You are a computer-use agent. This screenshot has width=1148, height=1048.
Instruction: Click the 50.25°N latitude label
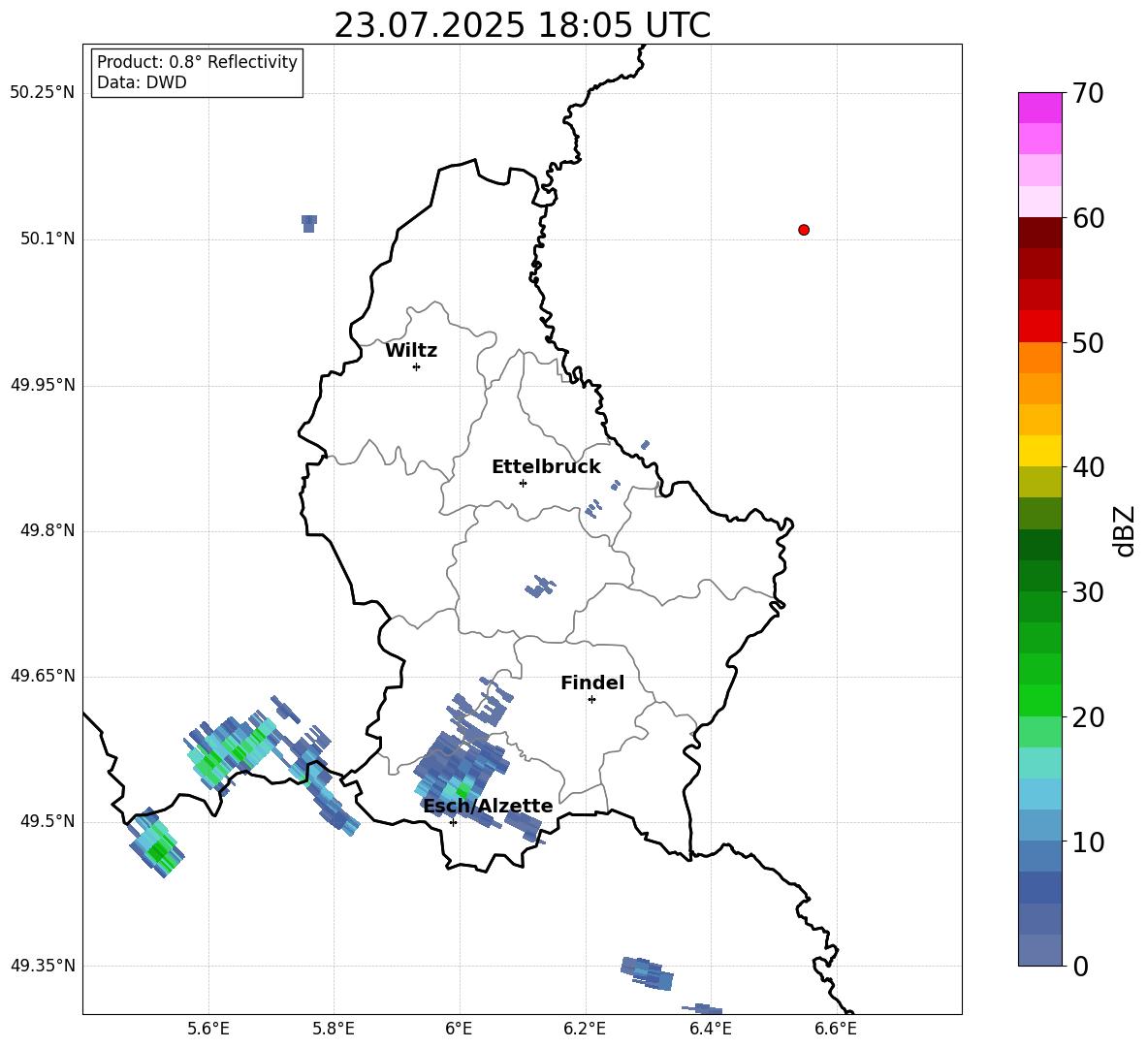(x=43, y=93)
